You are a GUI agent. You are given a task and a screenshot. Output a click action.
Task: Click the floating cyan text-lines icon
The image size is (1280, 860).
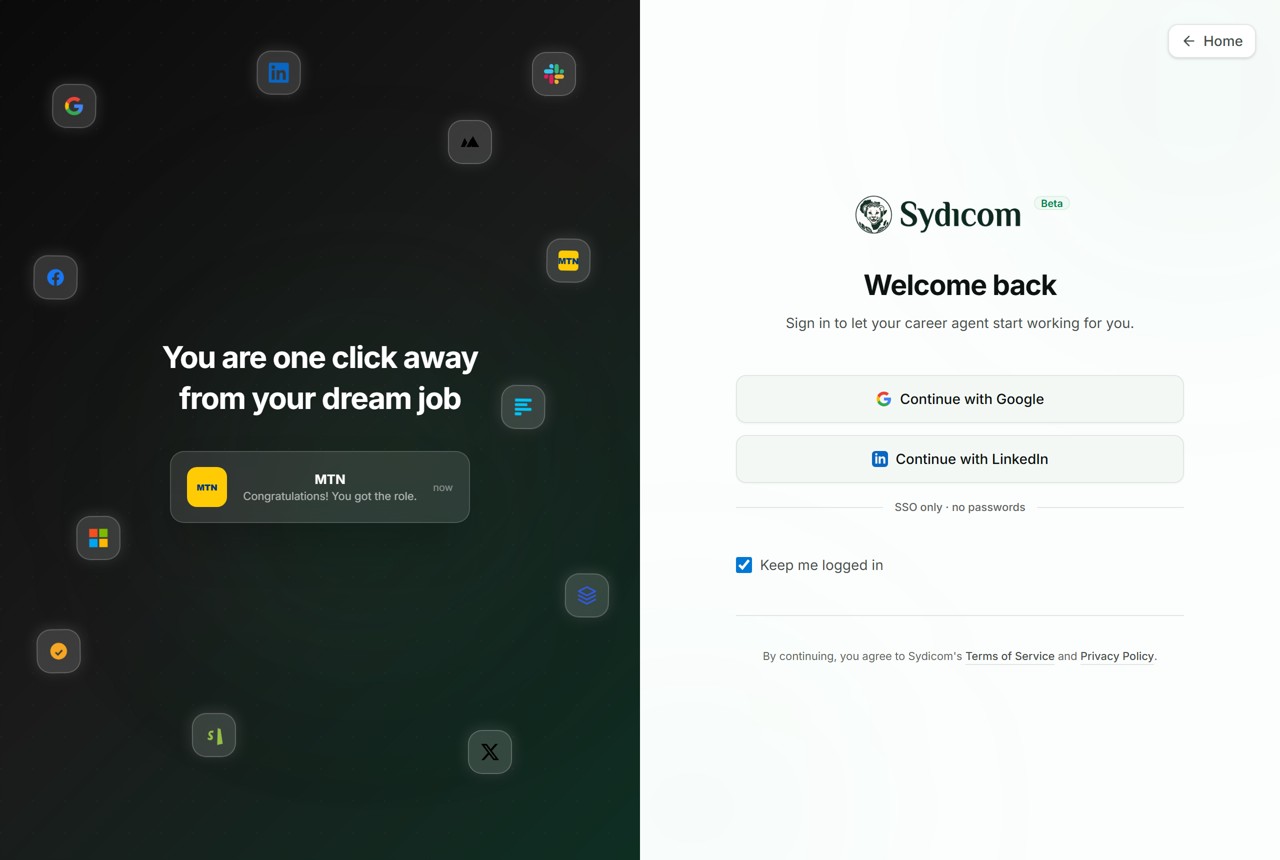[523, 407]
